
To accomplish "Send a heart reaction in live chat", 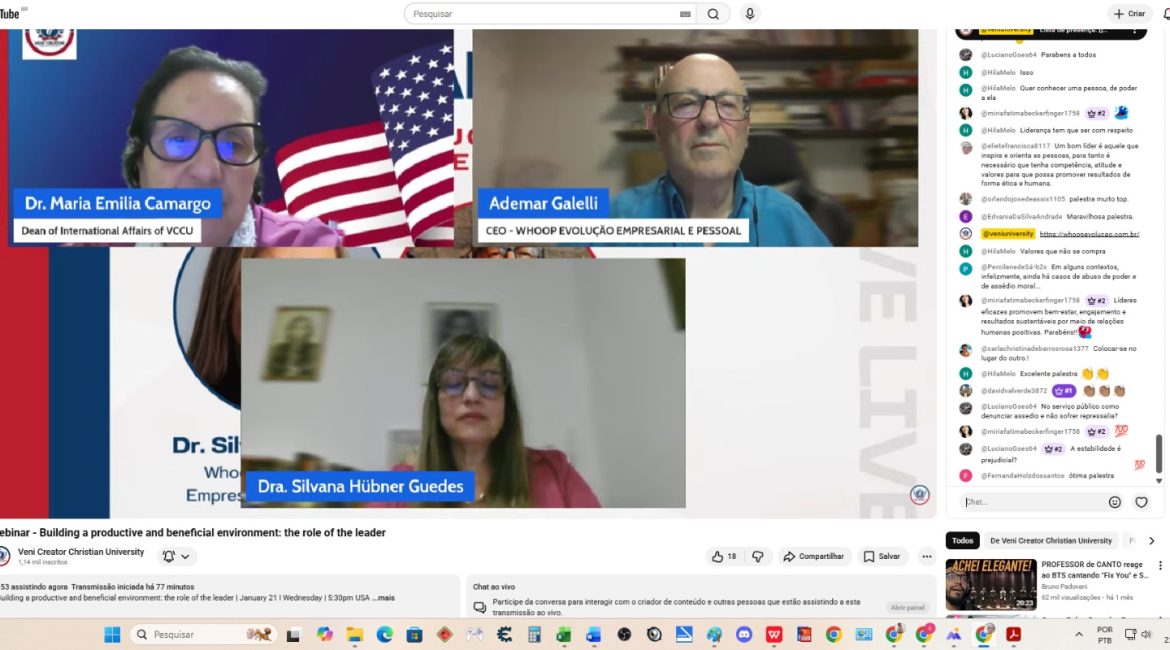I will coord(1141,502).
